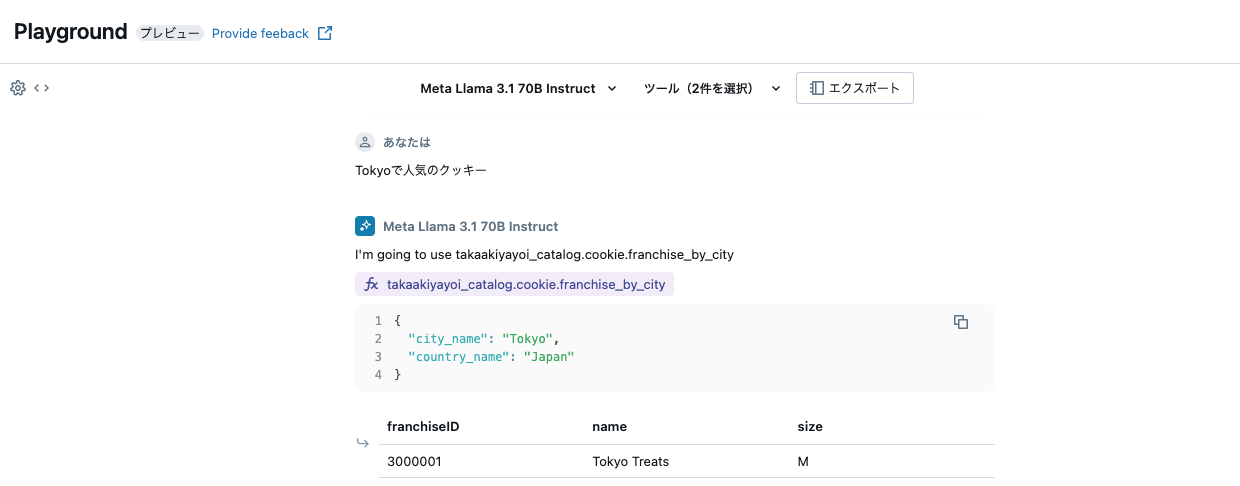Open the Meta Llama 3.1 70B Instruct model dropdown
The image size is (1240, 486).
(518, 88)
